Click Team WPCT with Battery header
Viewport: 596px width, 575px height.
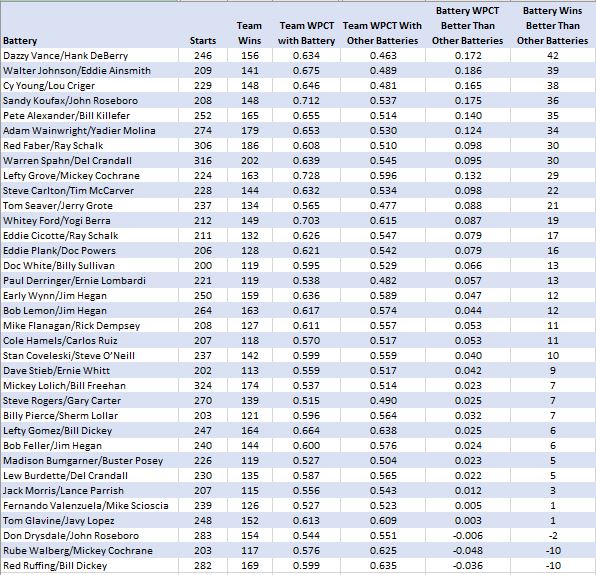[x=306, y=25]
